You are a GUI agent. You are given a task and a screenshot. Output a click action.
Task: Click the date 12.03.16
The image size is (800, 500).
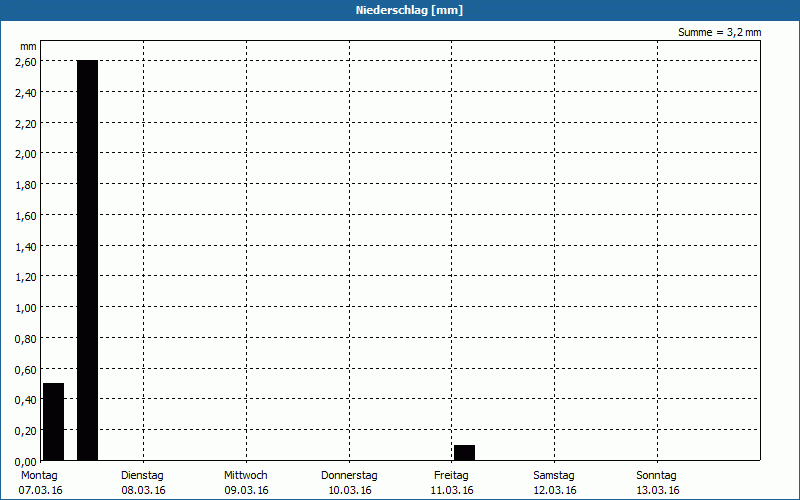click(555, 491)
